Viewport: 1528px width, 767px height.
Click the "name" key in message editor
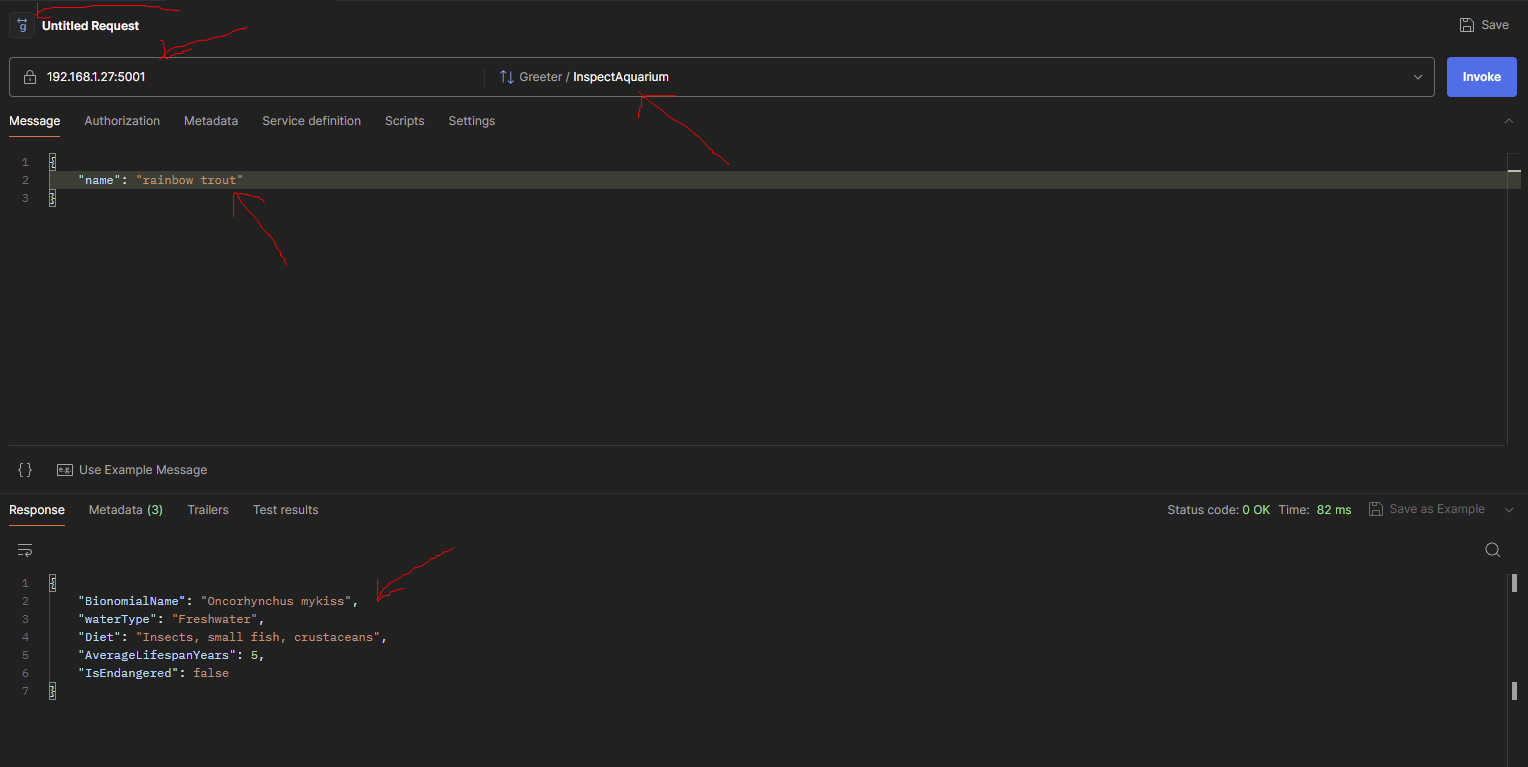click(100, 180)
